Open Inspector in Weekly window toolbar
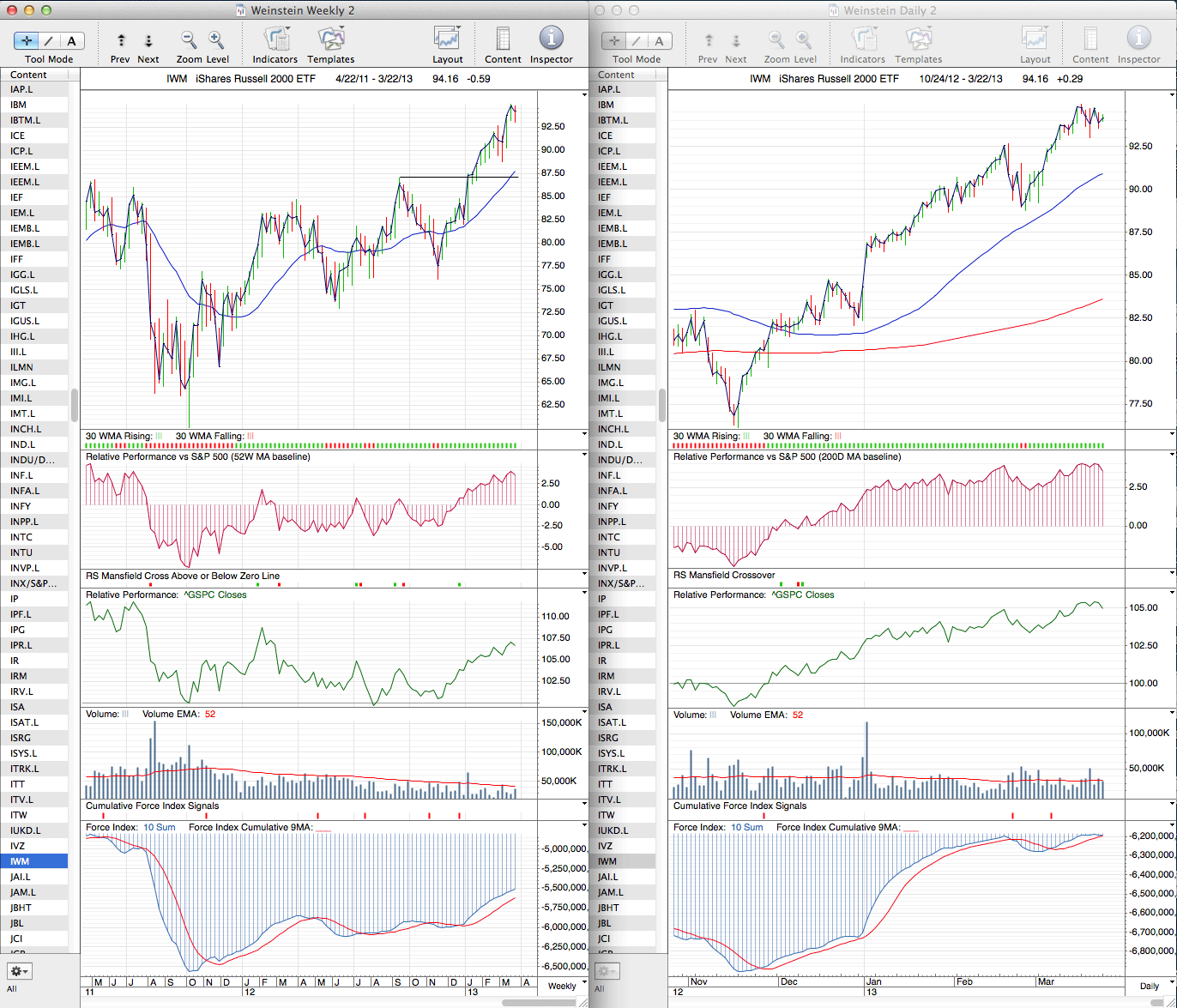 (551, 39)
